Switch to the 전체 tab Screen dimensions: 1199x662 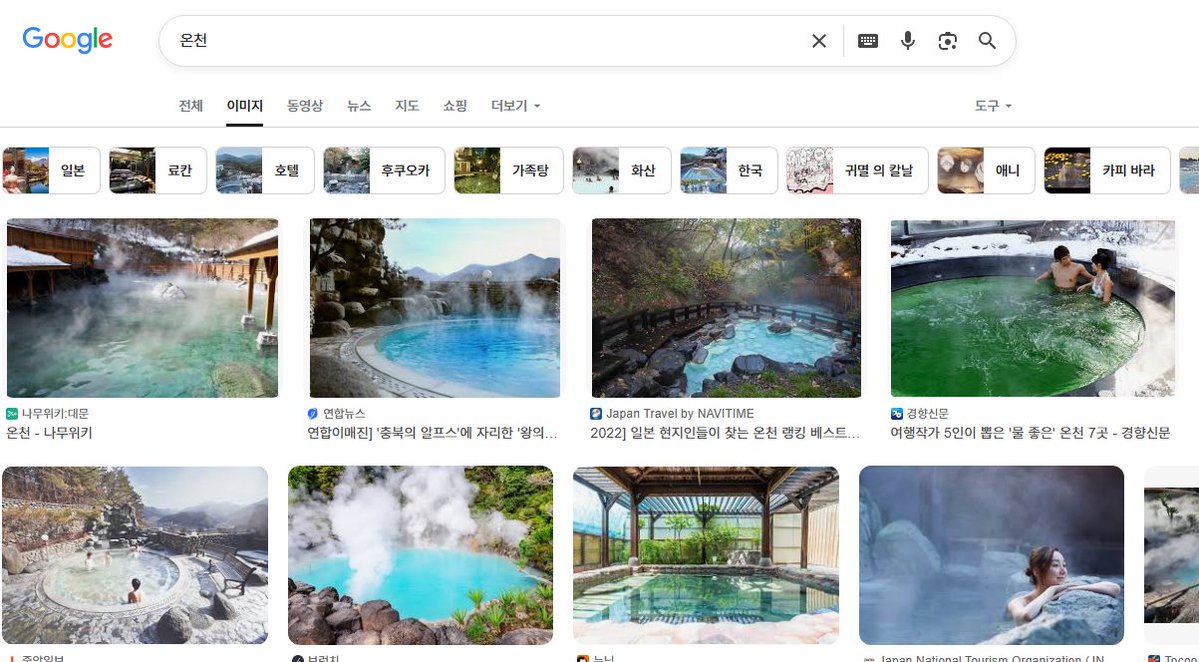[190, 105]
